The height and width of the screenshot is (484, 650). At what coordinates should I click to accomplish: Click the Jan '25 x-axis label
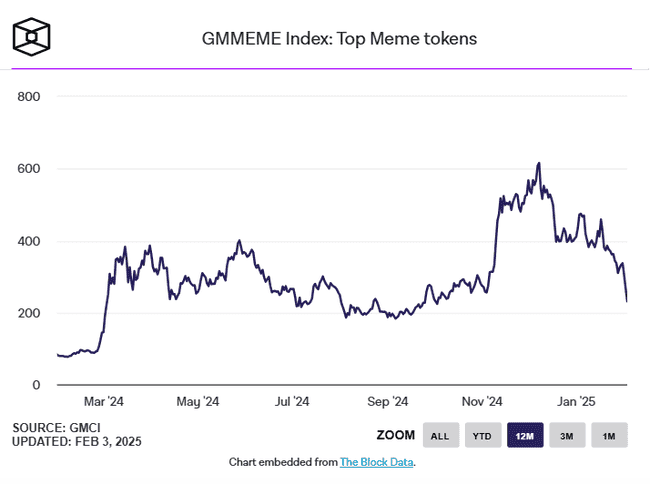point(576,402)
